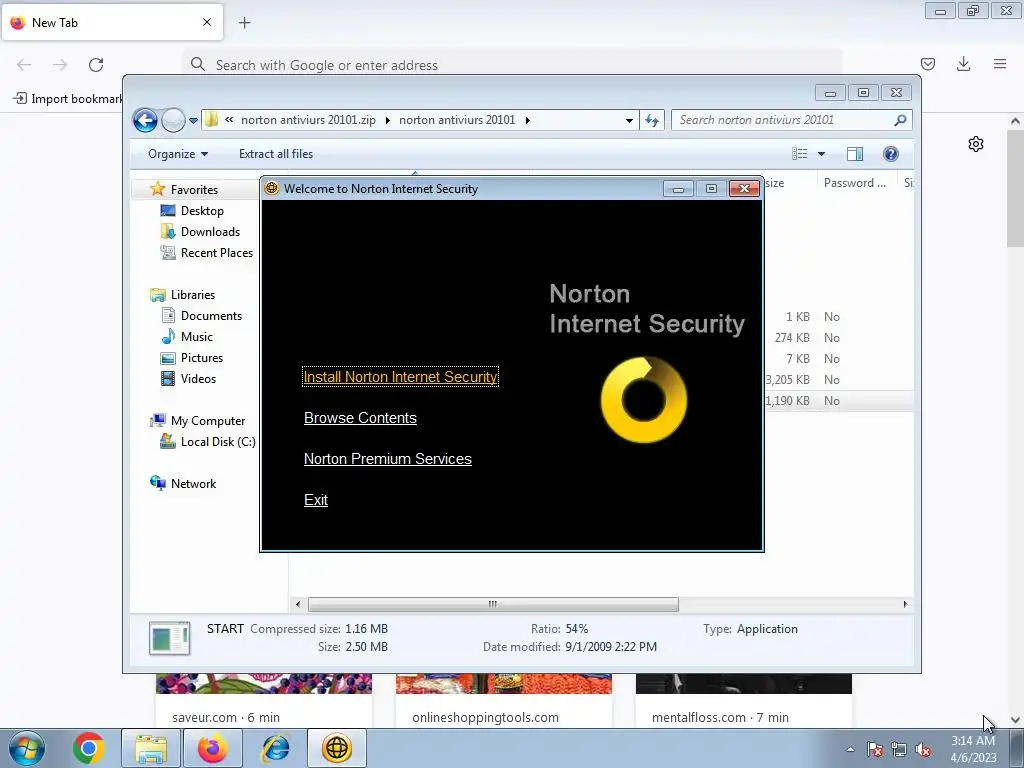The image size is (1024, 768).
Task: Select the file row showing 274 KB
Action: coord(839,338)
